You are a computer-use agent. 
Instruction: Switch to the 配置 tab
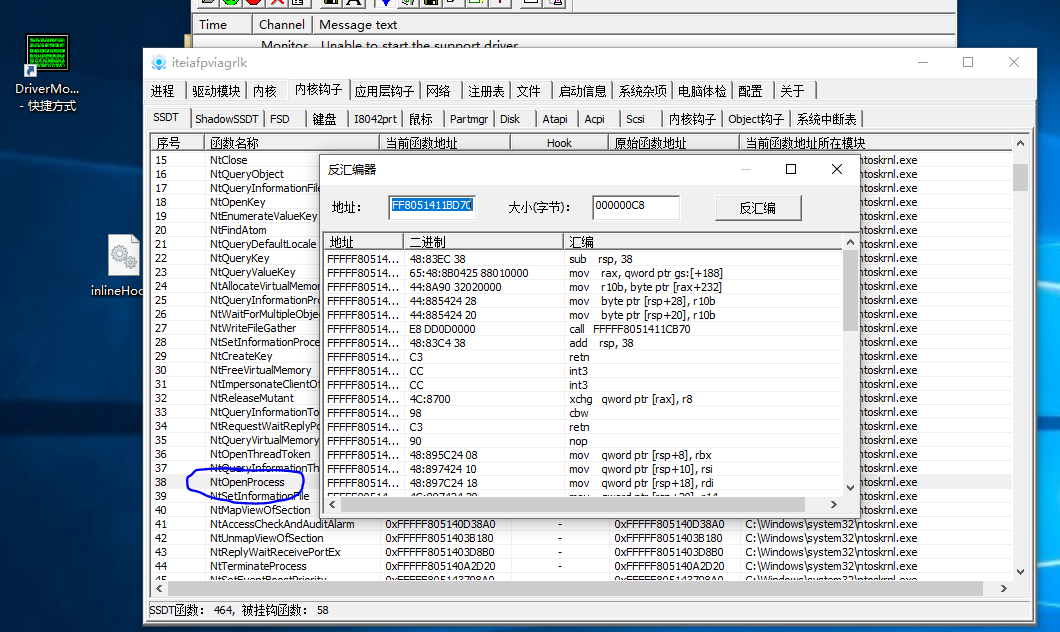751,90
